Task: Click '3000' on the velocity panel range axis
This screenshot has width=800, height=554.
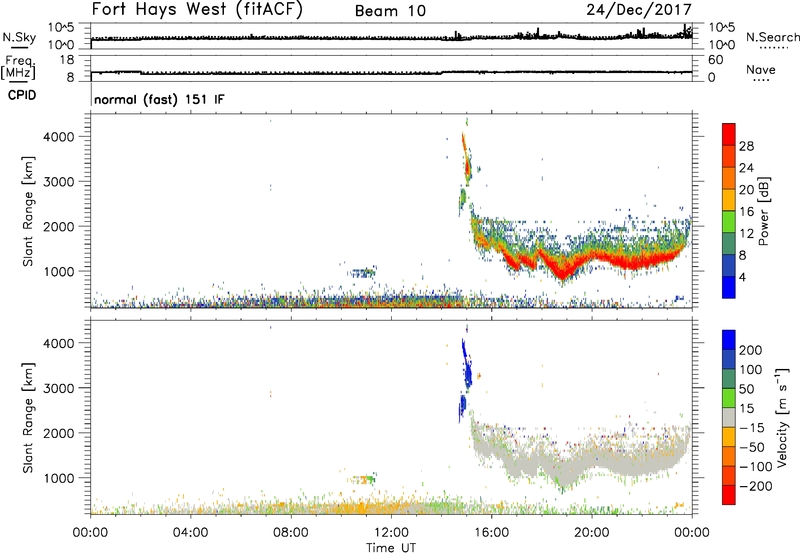Action: (x=59, y=388)
